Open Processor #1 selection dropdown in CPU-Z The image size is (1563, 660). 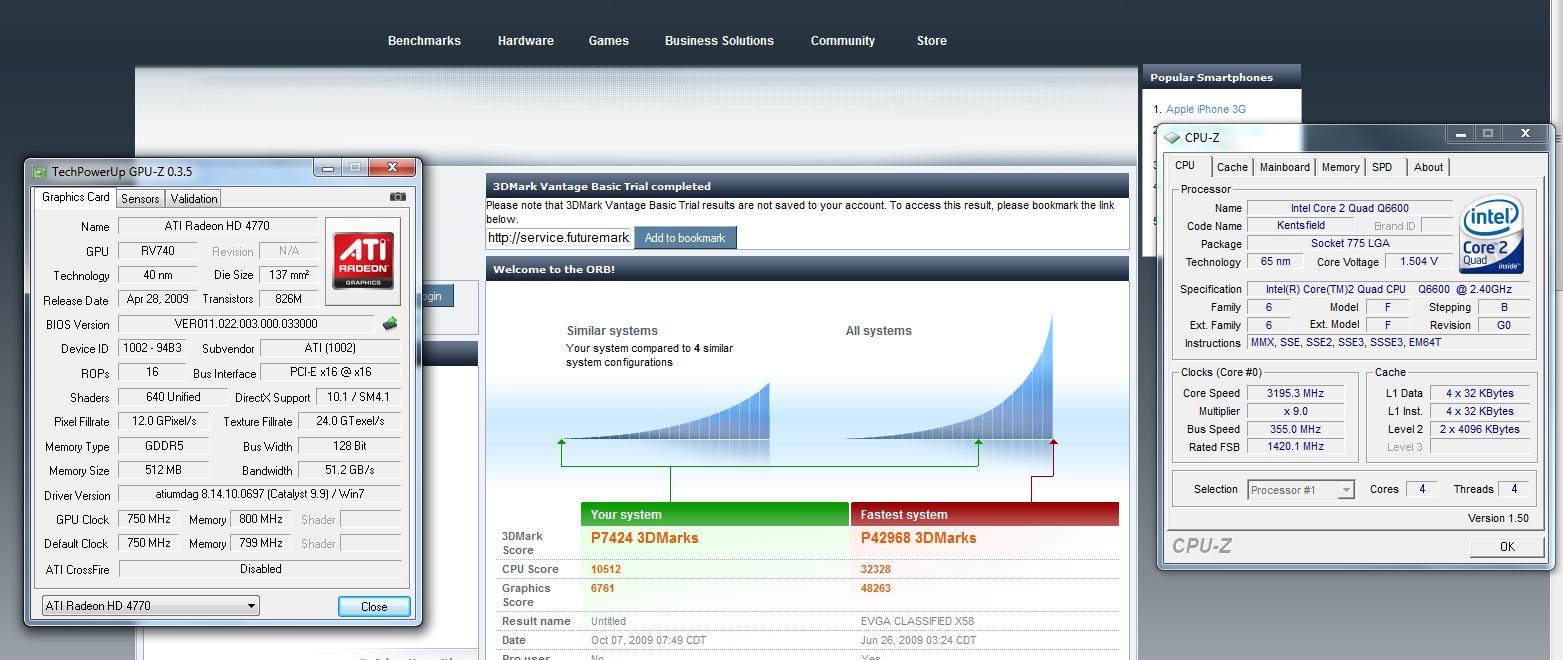pyautogui.click(x=1301, y=490)
